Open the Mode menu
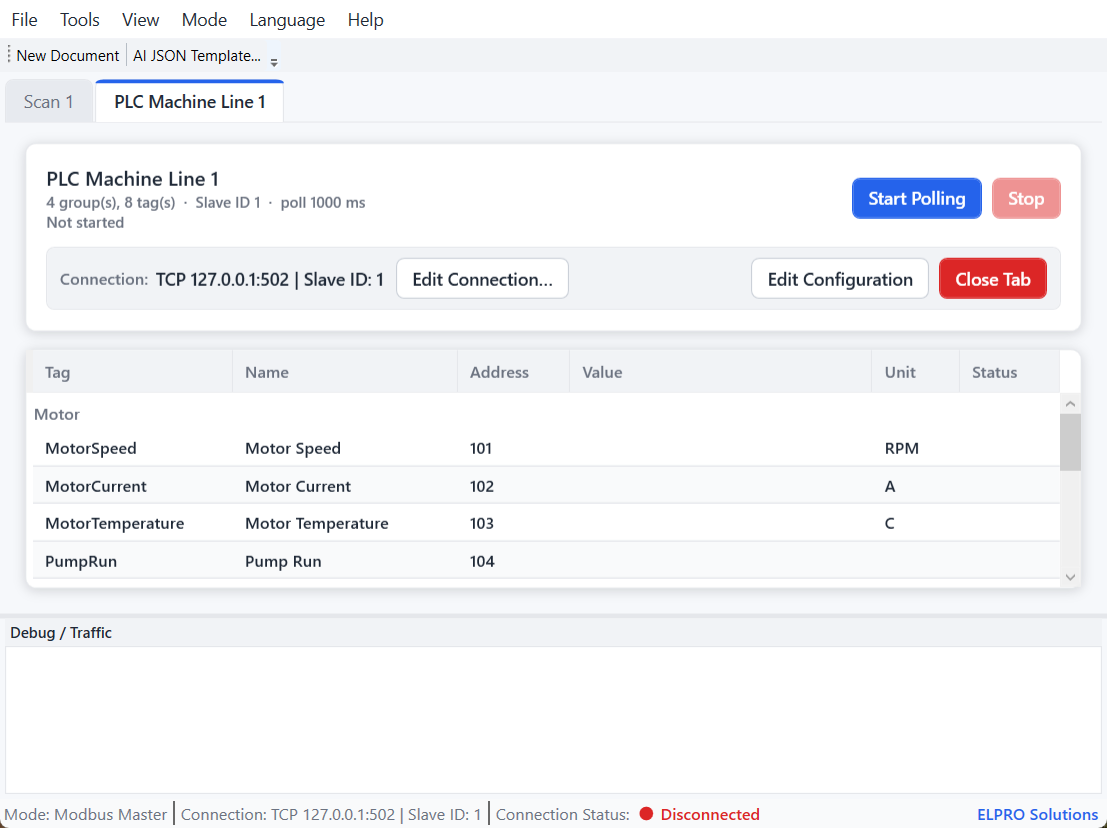The image size is (1107, 828). click(204, 20)
